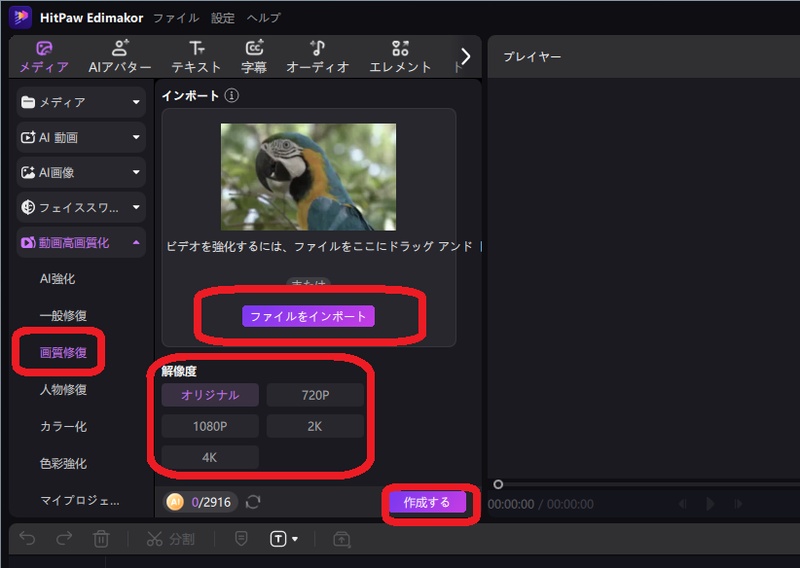The width and height of the screenshot is (800, 568).
Task: Expand the AI画像 sidebar dropdown
Action: [x=81, y=172]
